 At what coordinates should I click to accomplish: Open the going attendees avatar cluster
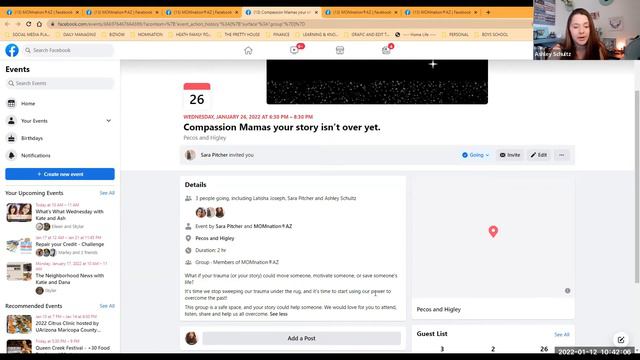[210, 212]
